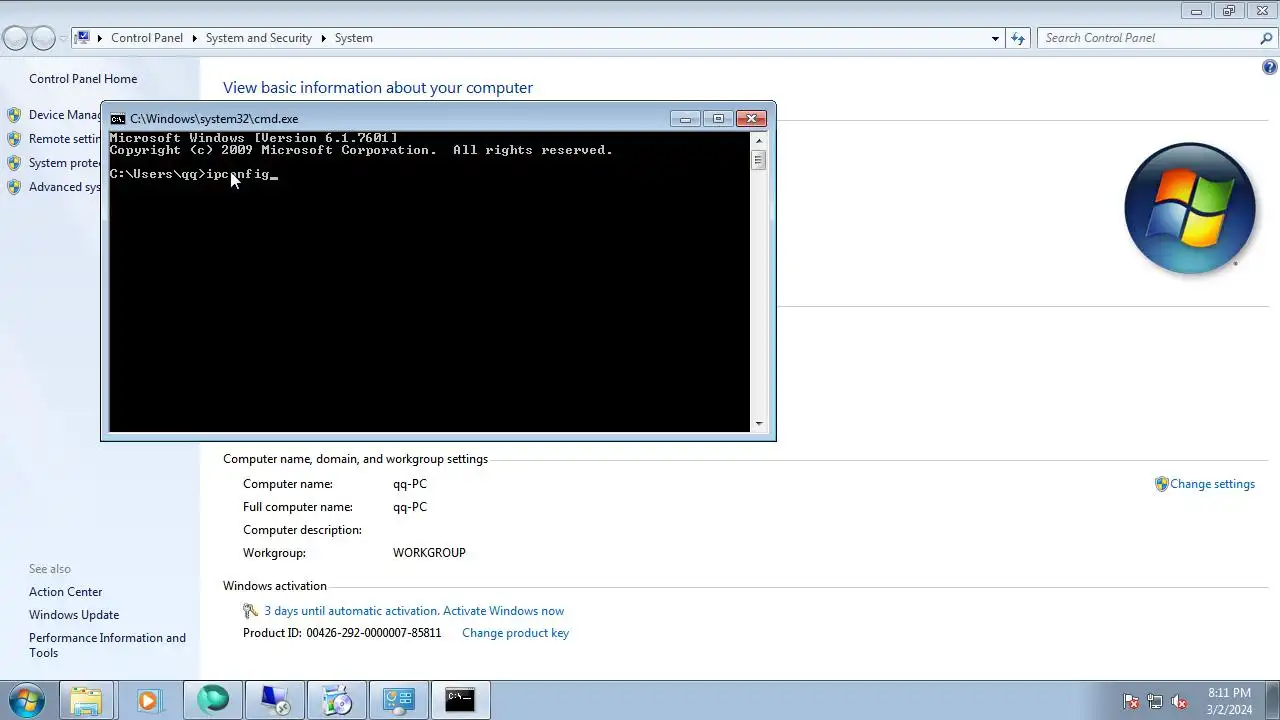1280x720 pixels.
Task: Expand the arrow after System and Security
Action: (323, 38)
